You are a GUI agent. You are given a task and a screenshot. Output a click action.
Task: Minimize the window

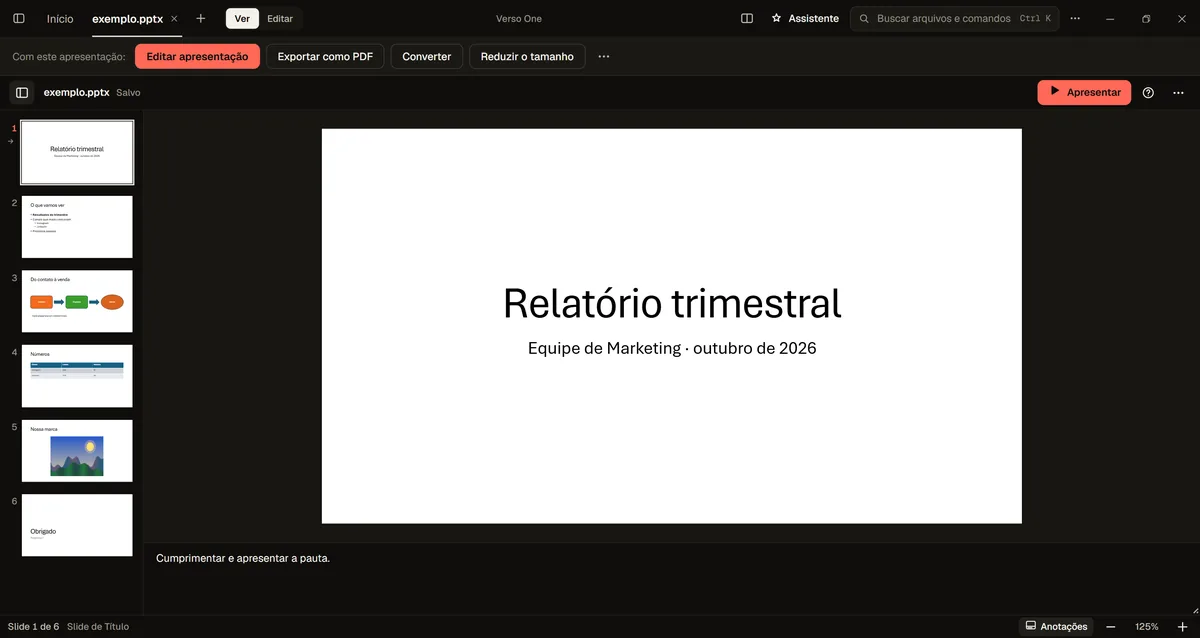[1109, 18]
